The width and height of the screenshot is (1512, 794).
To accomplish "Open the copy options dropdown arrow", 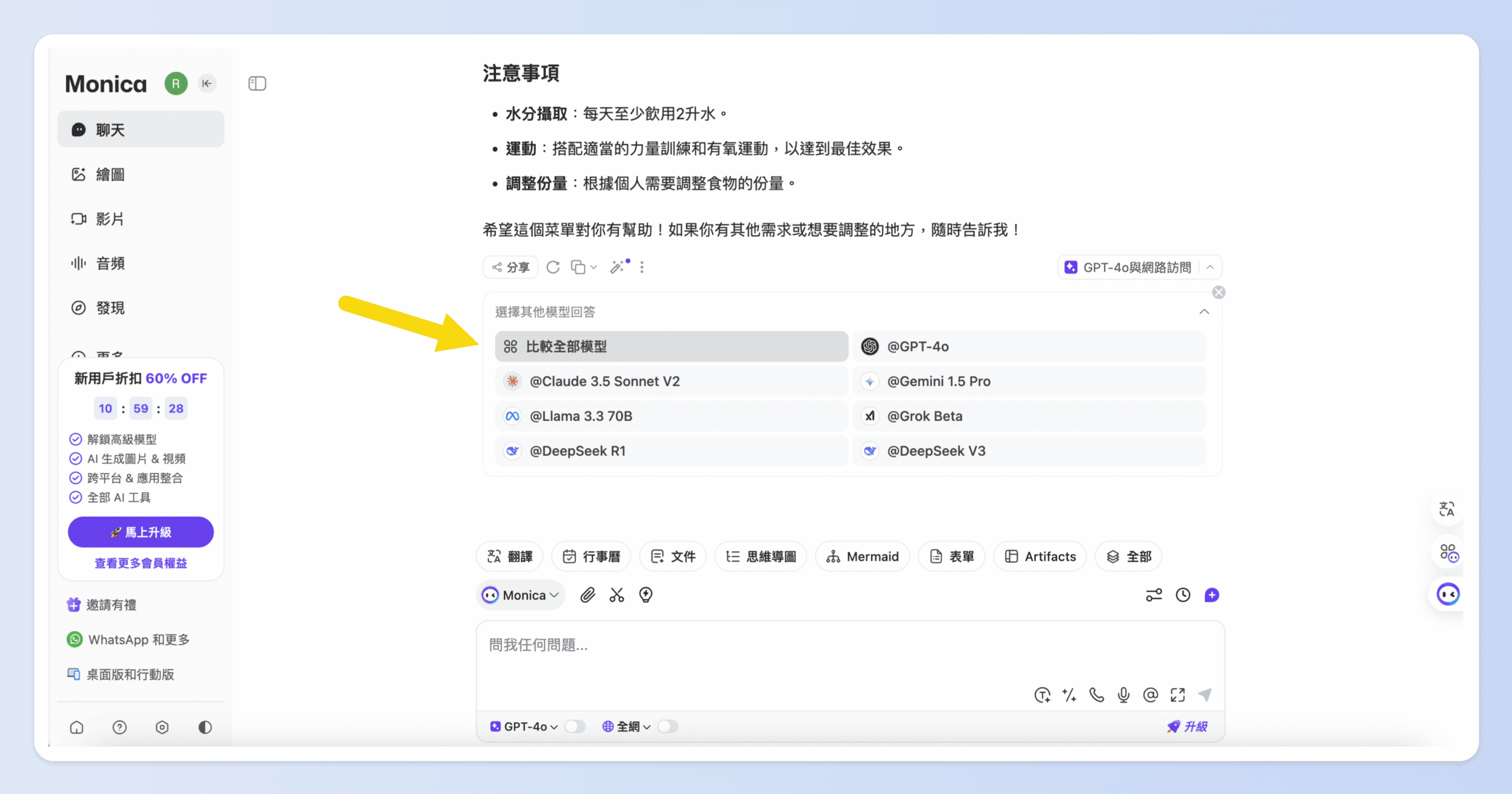I will point(594,267).
